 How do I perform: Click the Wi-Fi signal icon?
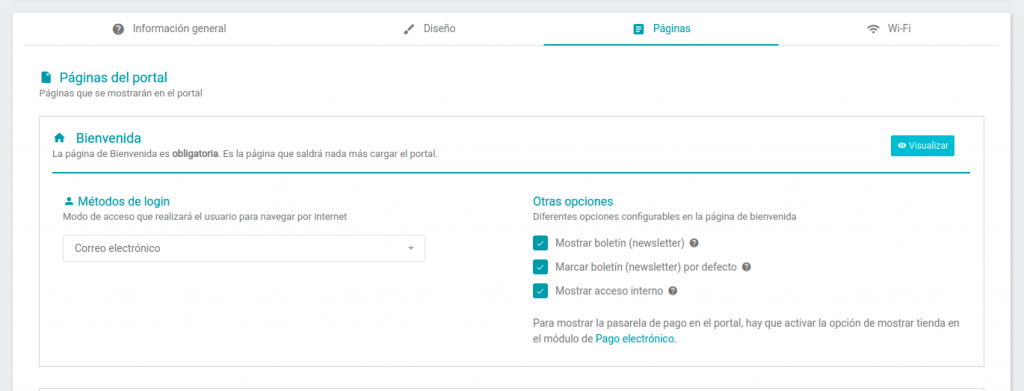(873, 29)
